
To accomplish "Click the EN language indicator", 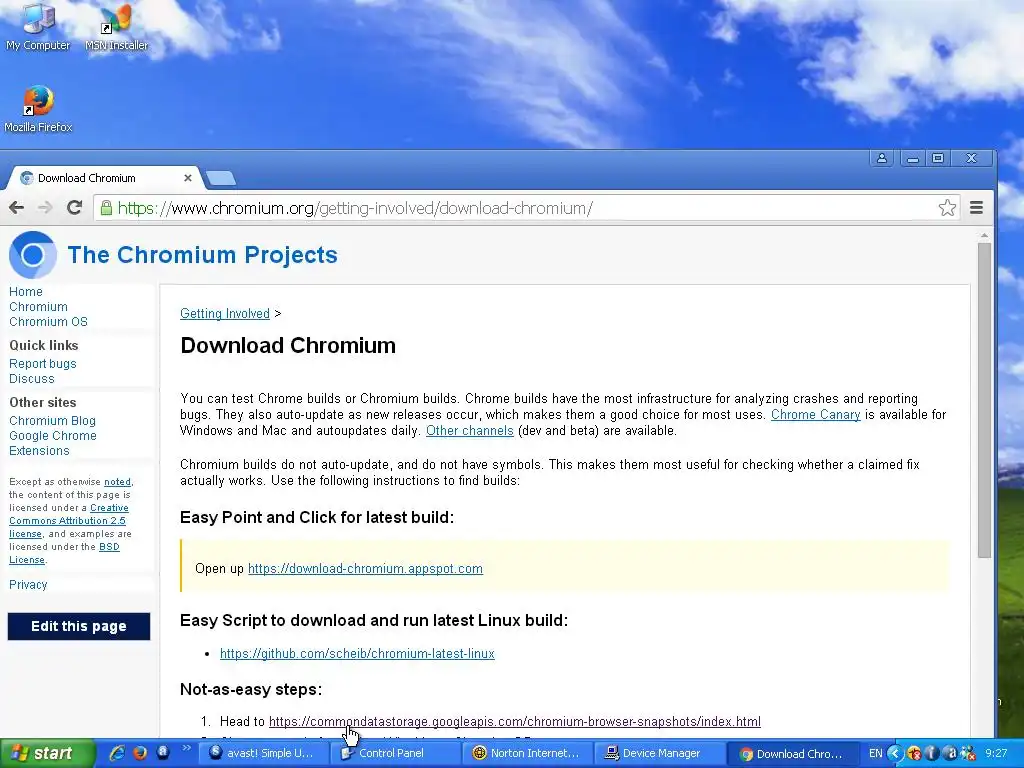I will (875, 753).
